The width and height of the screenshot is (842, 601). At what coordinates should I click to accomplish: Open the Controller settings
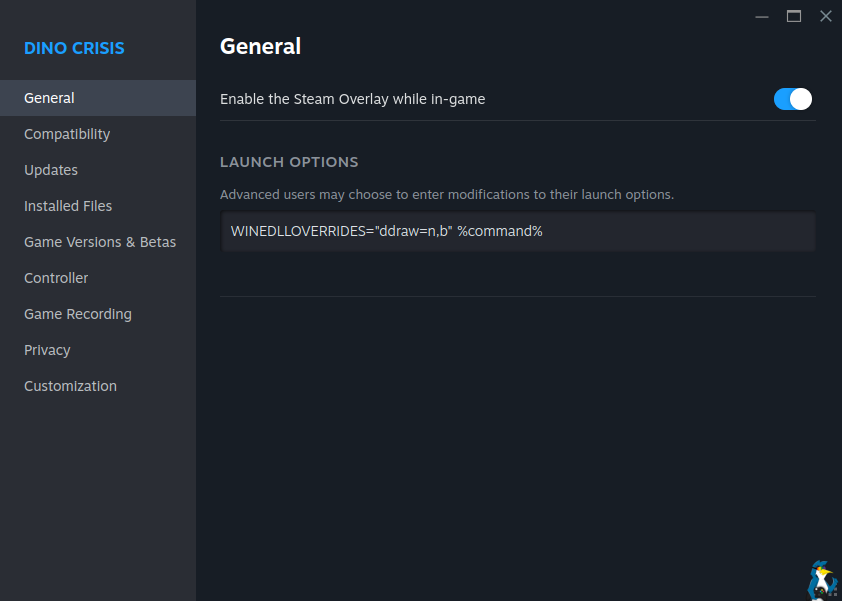click(56, 278)
